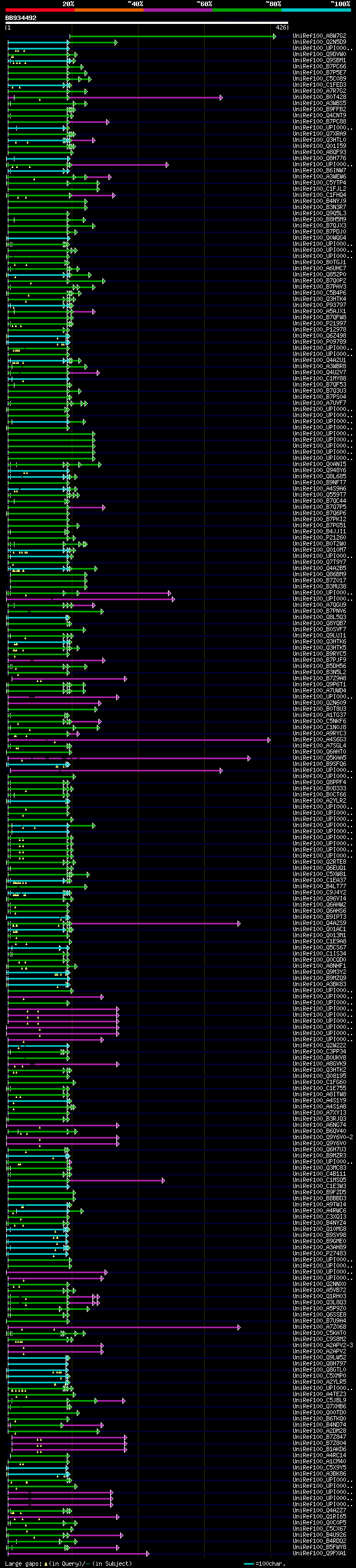This screenshot has width=356, height=1568.
Task: Click hit label UniRef100_B0T428
Action: point(319,97)
